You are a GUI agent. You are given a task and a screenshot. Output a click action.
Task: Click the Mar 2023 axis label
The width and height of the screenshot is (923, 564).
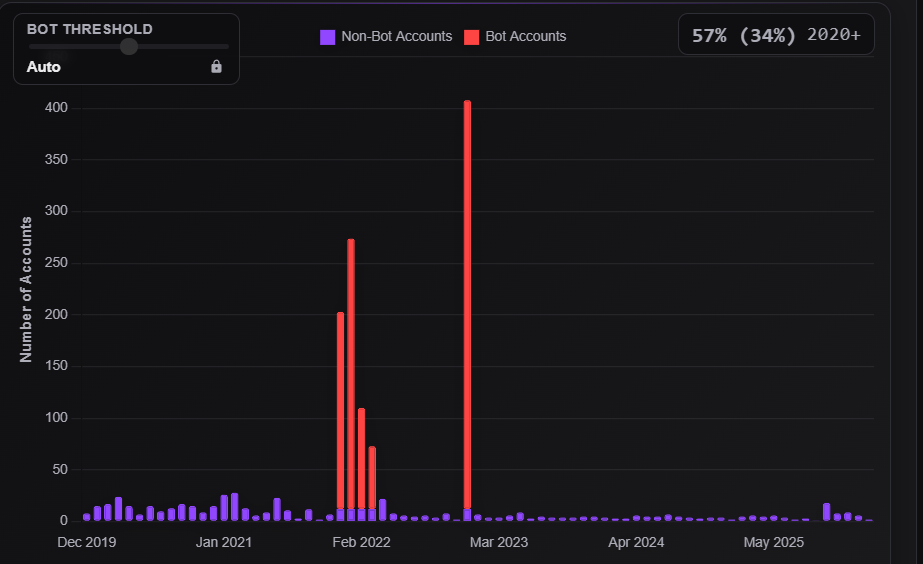point(499,542)
